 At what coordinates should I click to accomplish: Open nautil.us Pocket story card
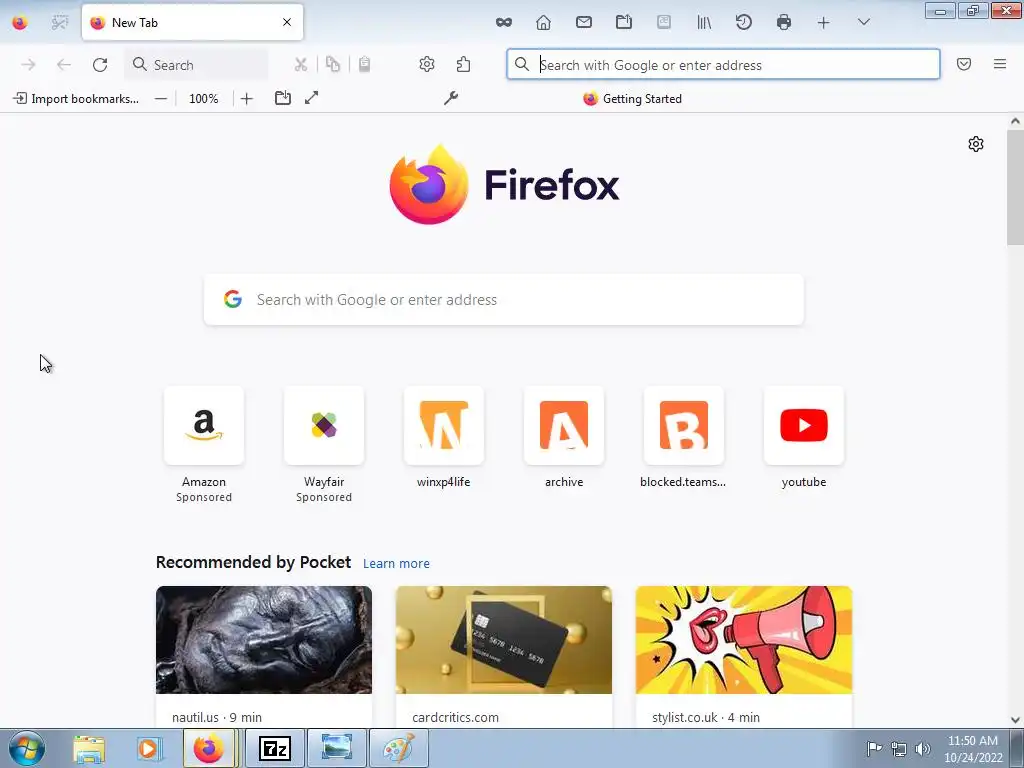(264, 656)
